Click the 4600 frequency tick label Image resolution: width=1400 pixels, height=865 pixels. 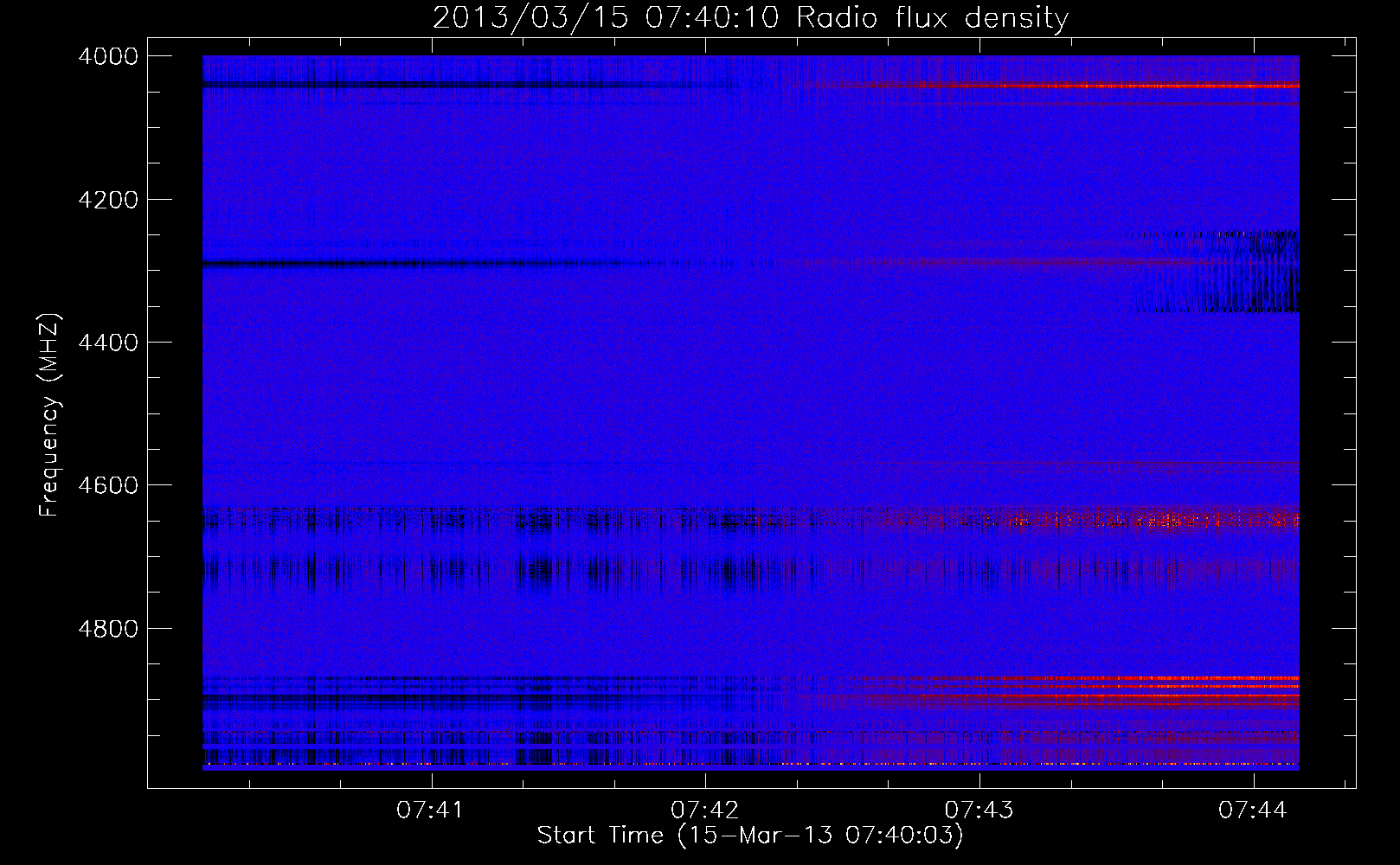(x=108, y=485)
